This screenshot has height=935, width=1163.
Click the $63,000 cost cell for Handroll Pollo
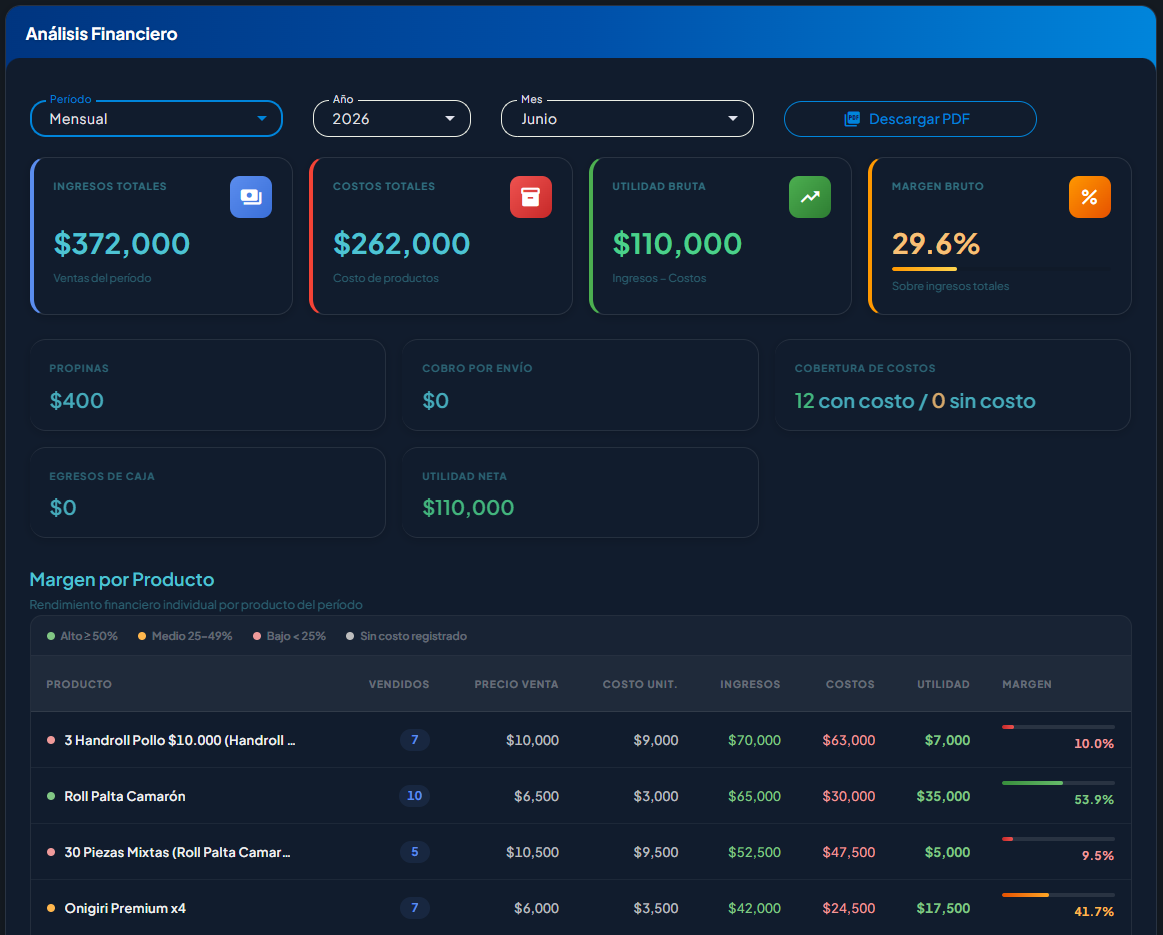(x=849, y=740)
